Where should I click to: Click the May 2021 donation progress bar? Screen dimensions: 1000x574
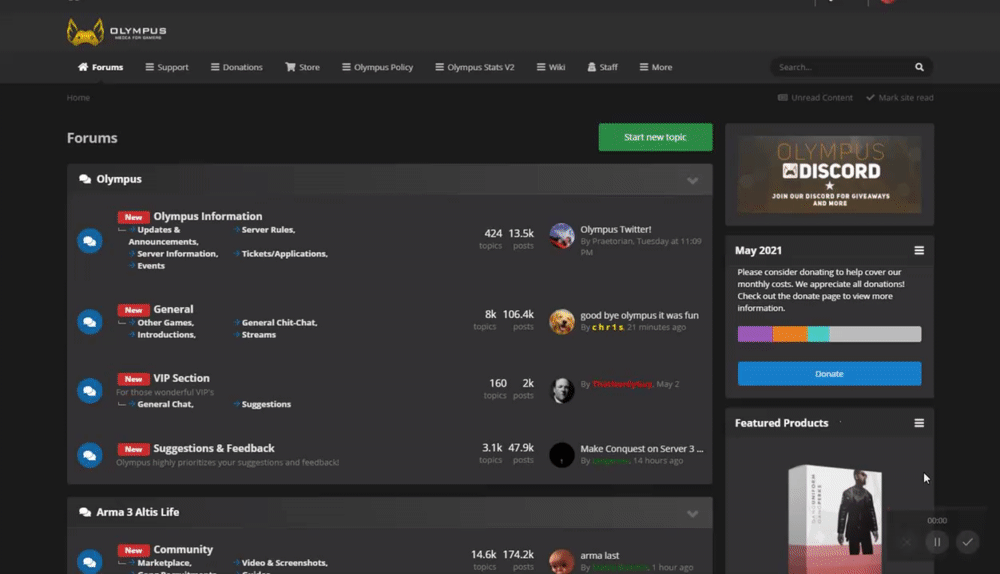(829, 334)
